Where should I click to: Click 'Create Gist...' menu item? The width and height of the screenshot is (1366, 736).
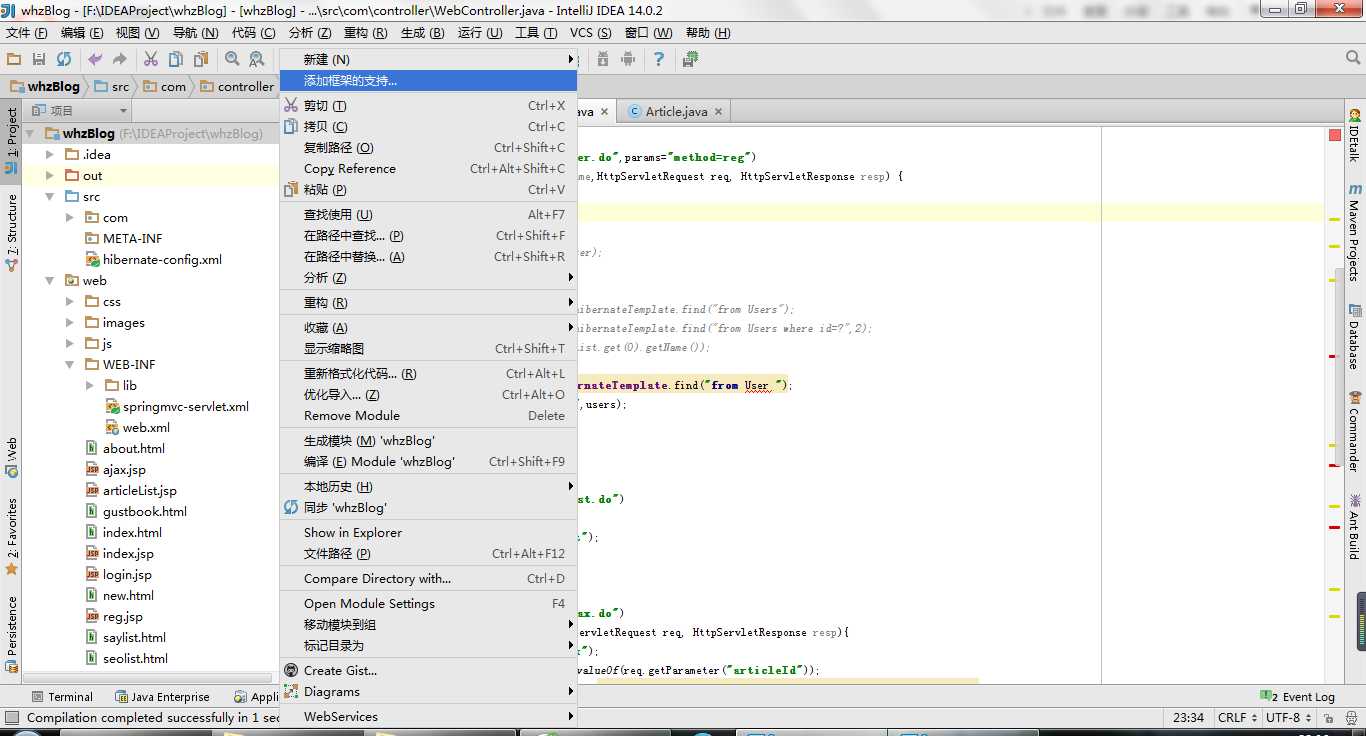pyautogui.click(x=428, y=670)
